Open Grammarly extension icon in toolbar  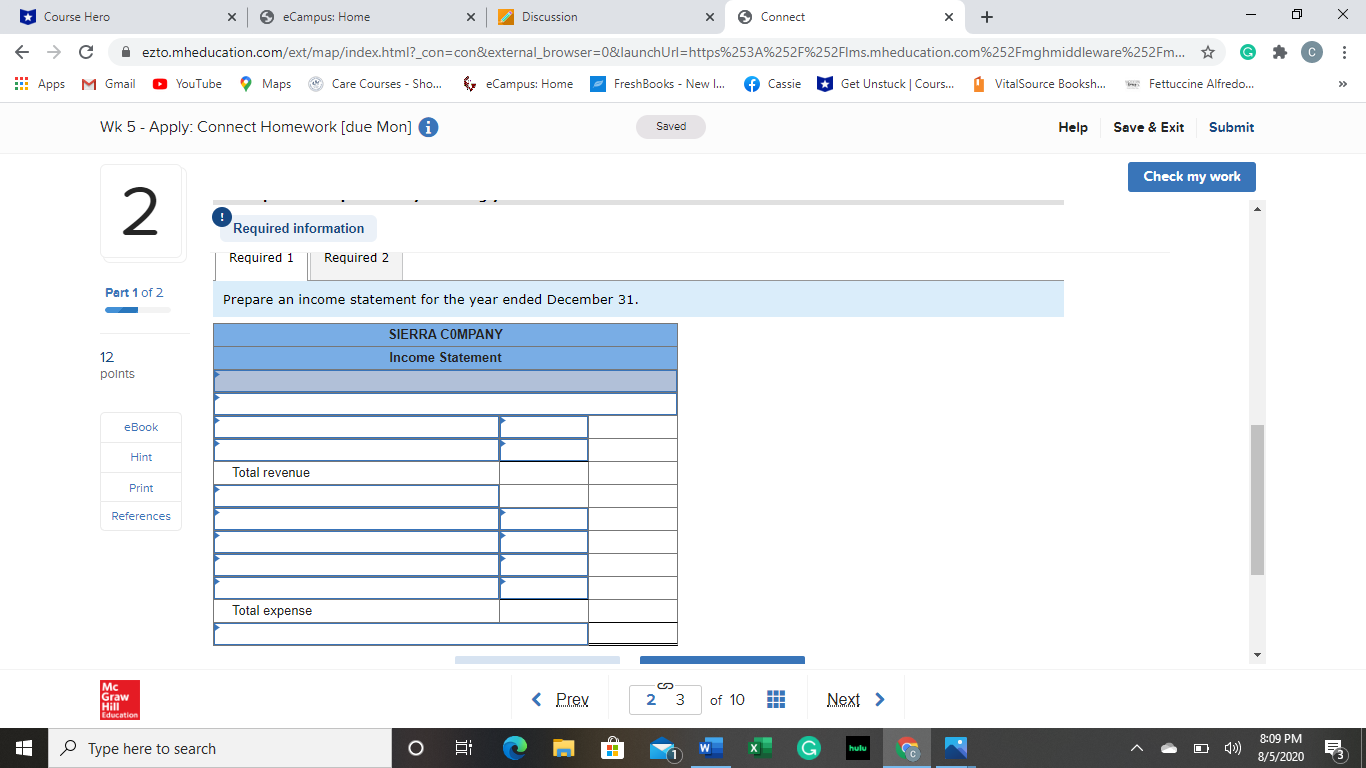coord(1247,52)
